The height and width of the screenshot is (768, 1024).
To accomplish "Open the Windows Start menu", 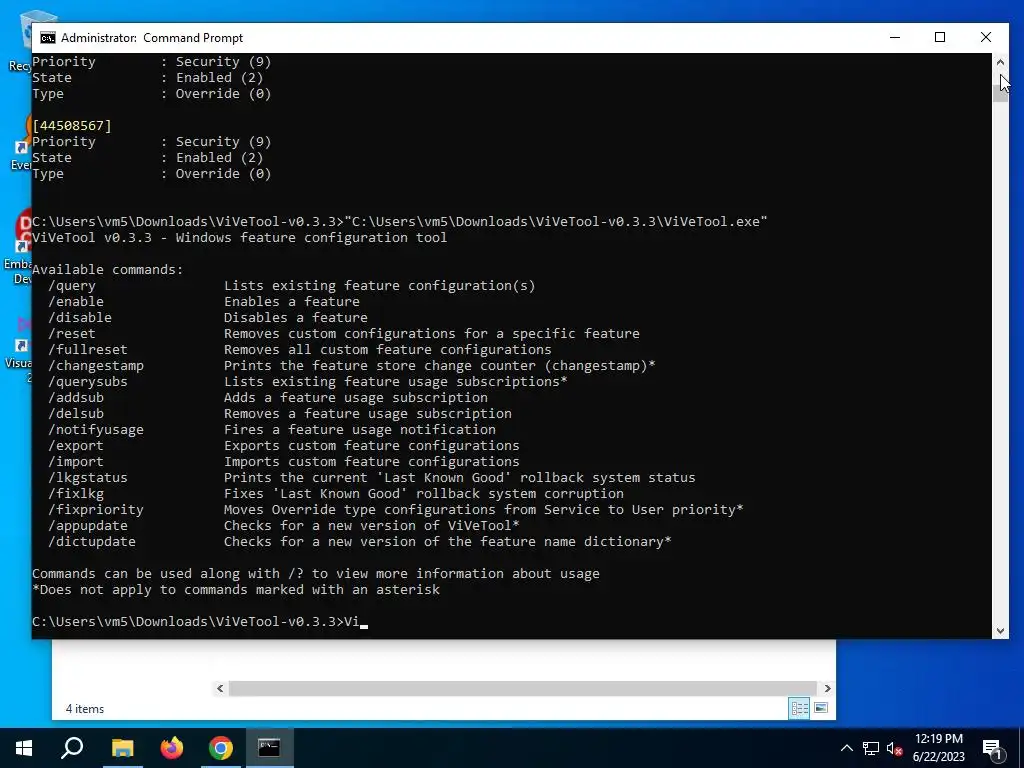I will tap(24, 748).
